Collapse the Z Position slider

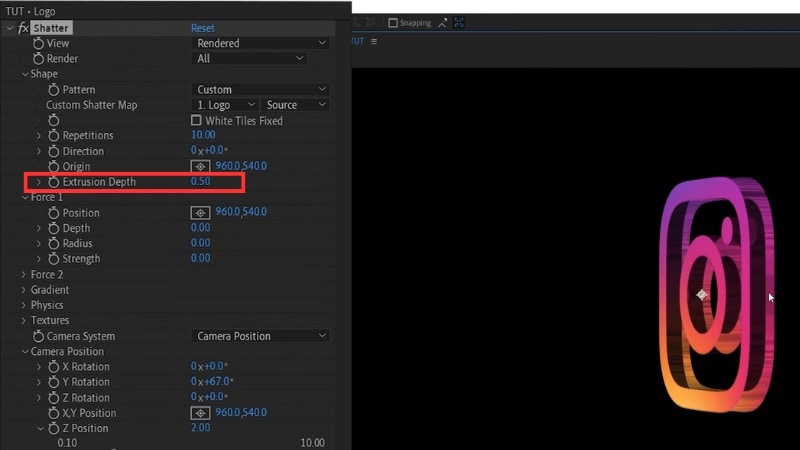40,429
